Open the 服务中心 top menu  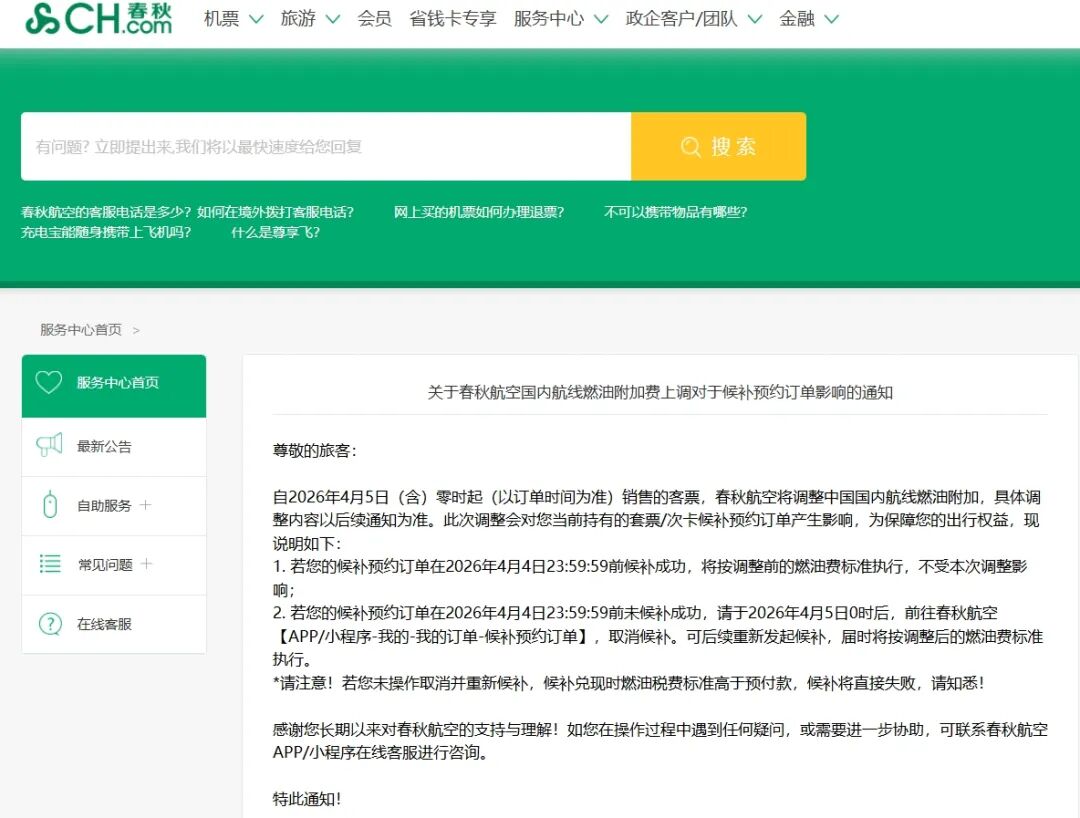click(549, 19)
